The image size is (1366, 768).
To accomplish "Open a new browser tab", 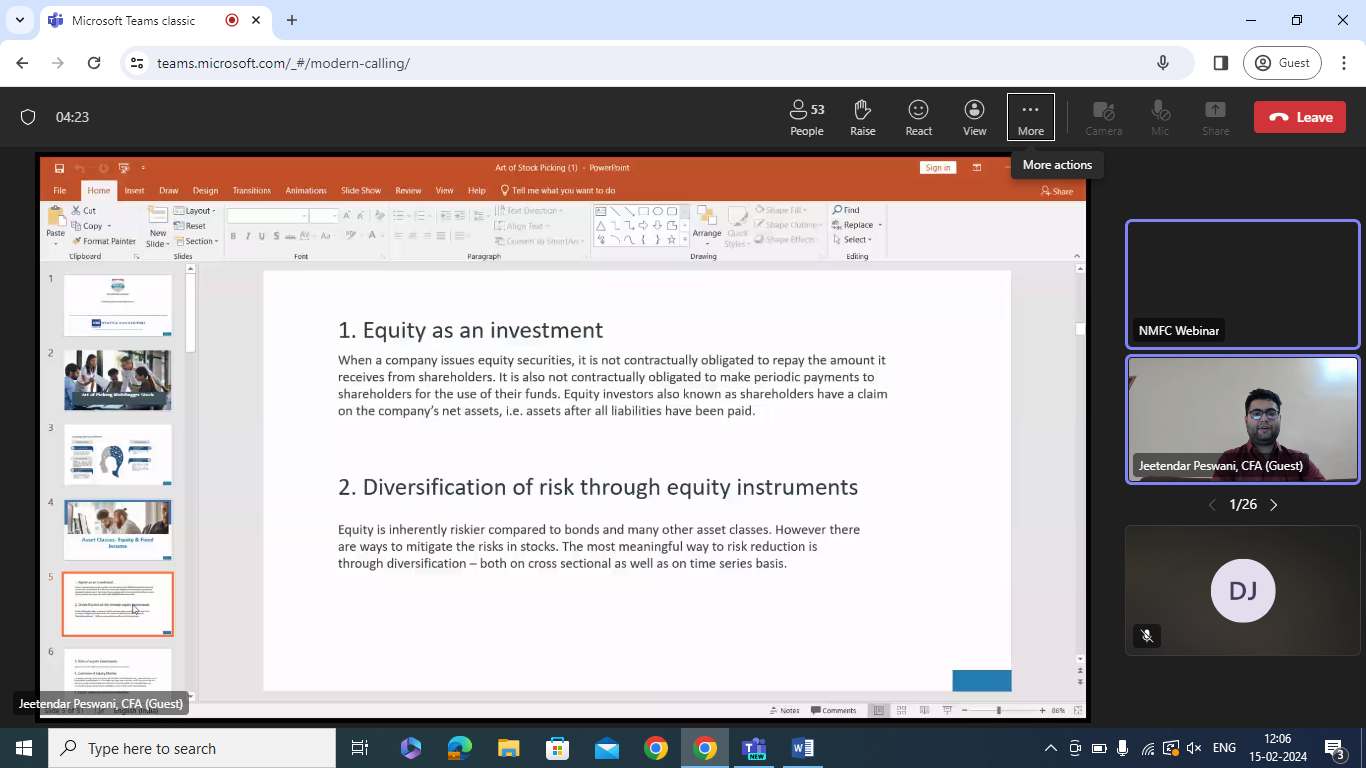I will pos(292,20).
